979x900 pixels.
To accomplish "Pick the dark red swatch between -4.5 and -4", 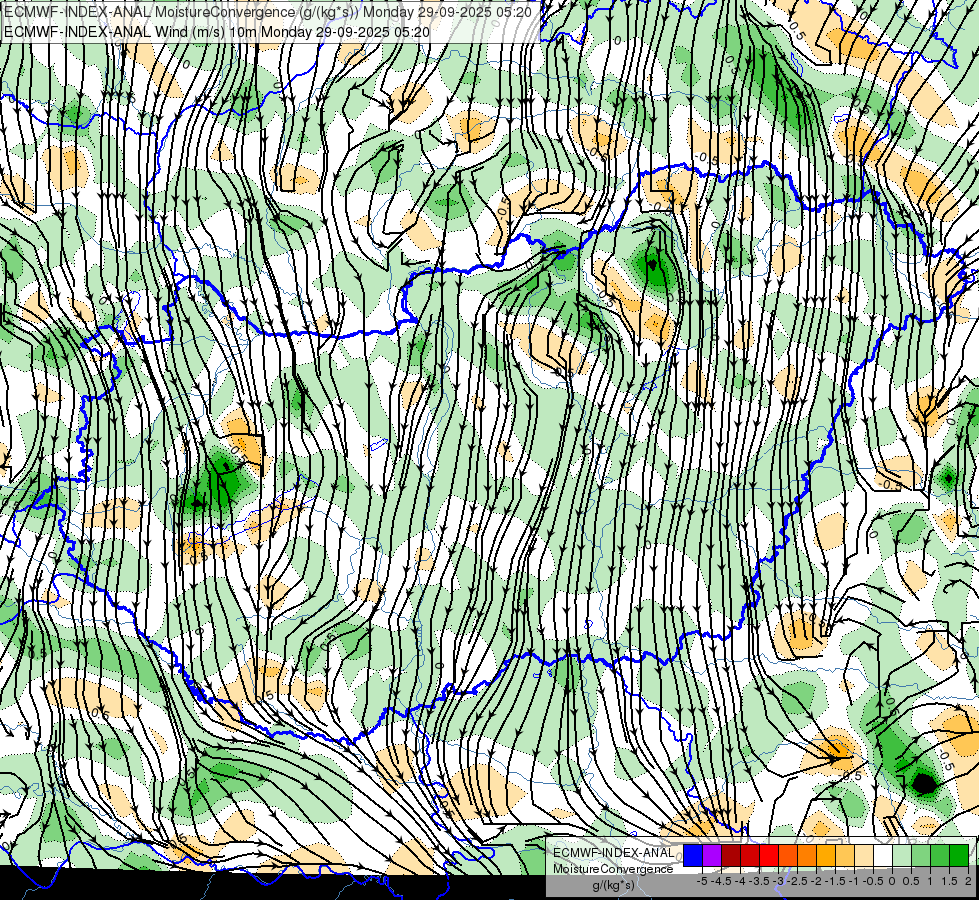I will click(731, 855).
